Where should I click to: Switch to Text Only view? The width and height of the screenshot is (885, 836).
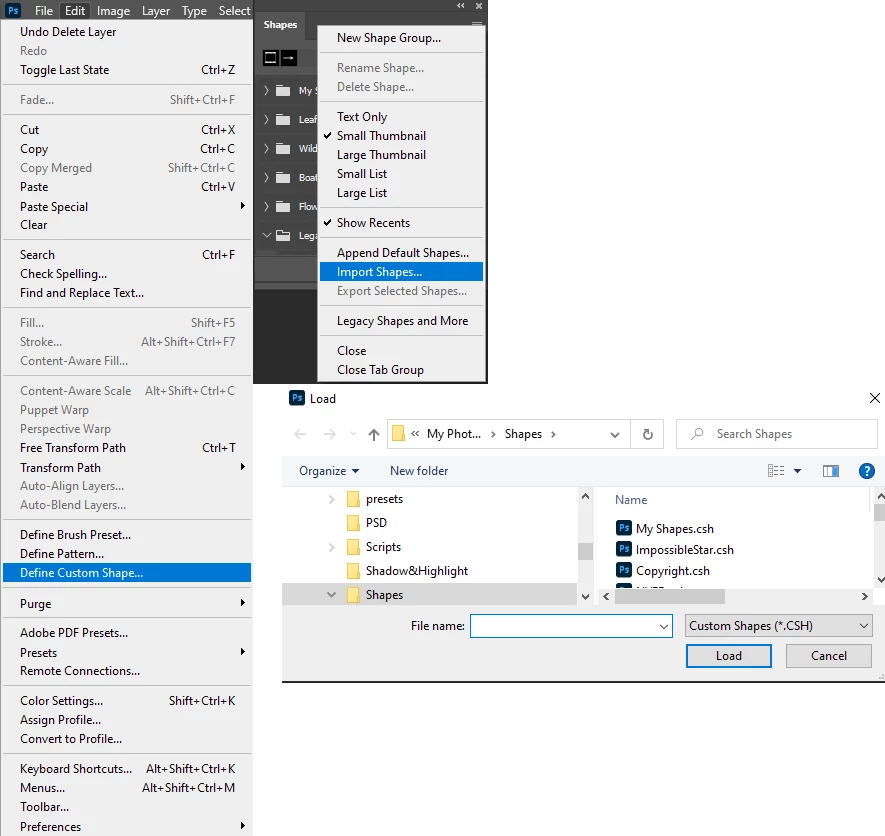401,117
